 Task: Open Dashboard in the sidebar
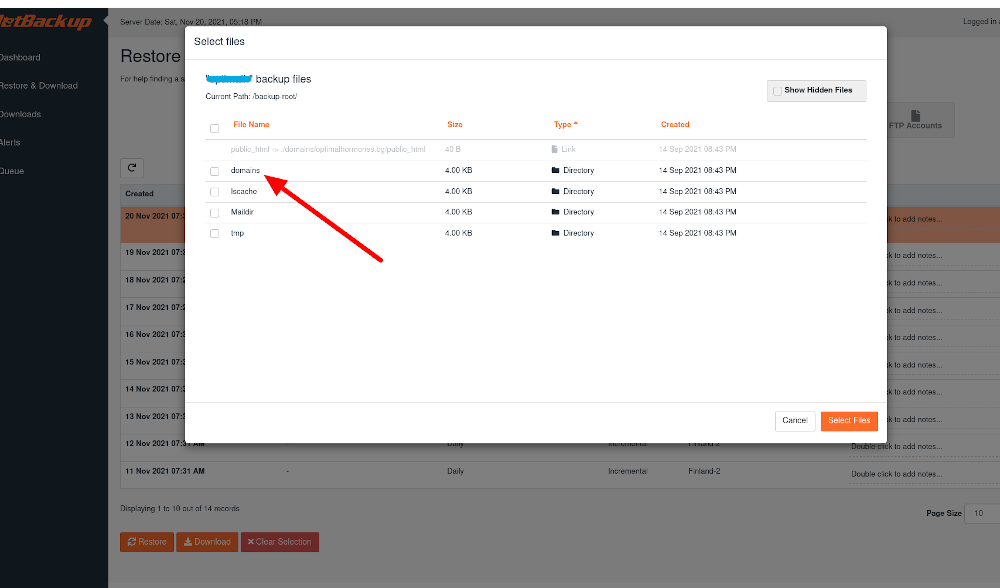[20, 57]
